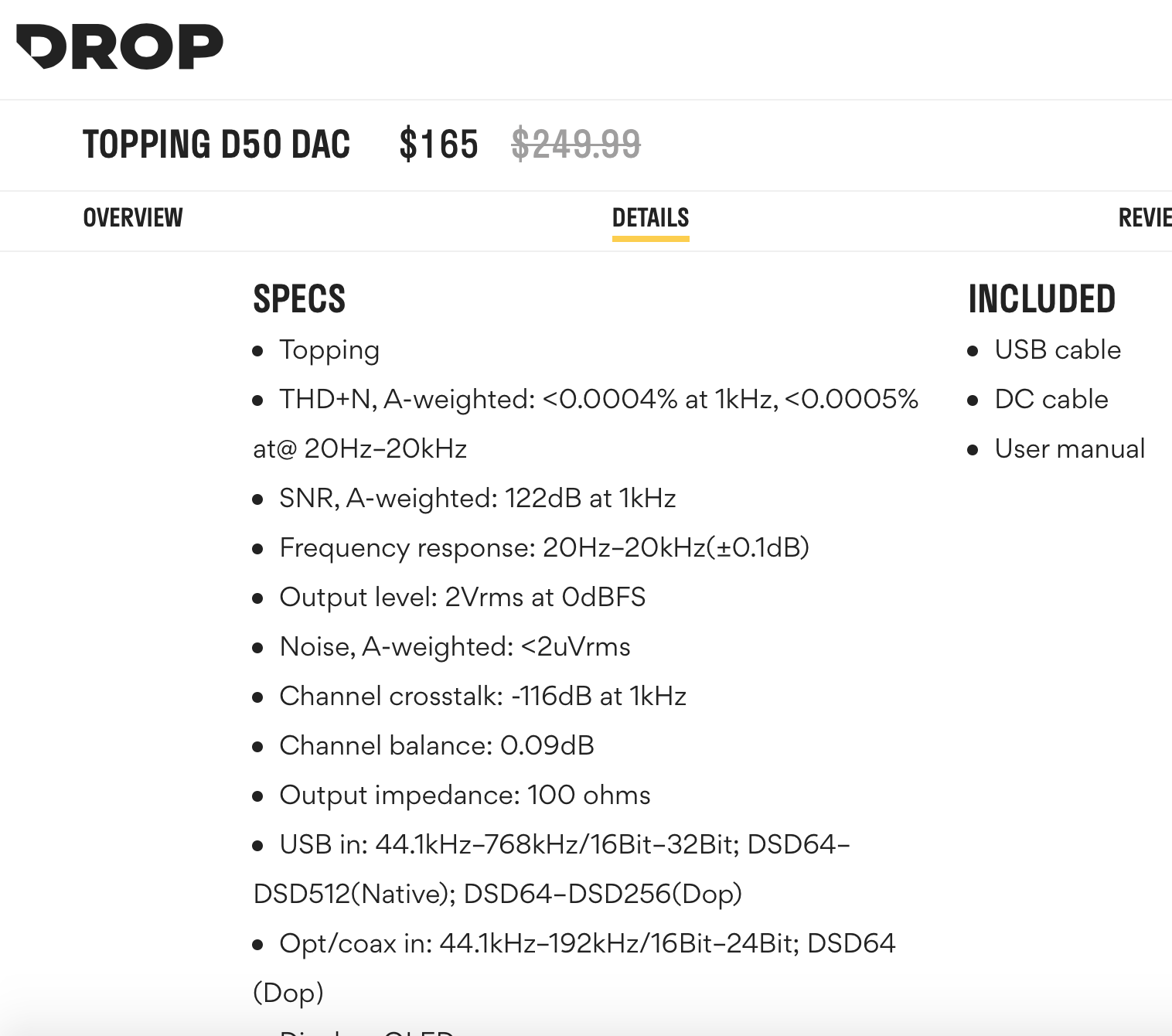The width and height of the screenshot is (1172, 1036).
Task: Select the Details tab
Action: tap(650, 218)
